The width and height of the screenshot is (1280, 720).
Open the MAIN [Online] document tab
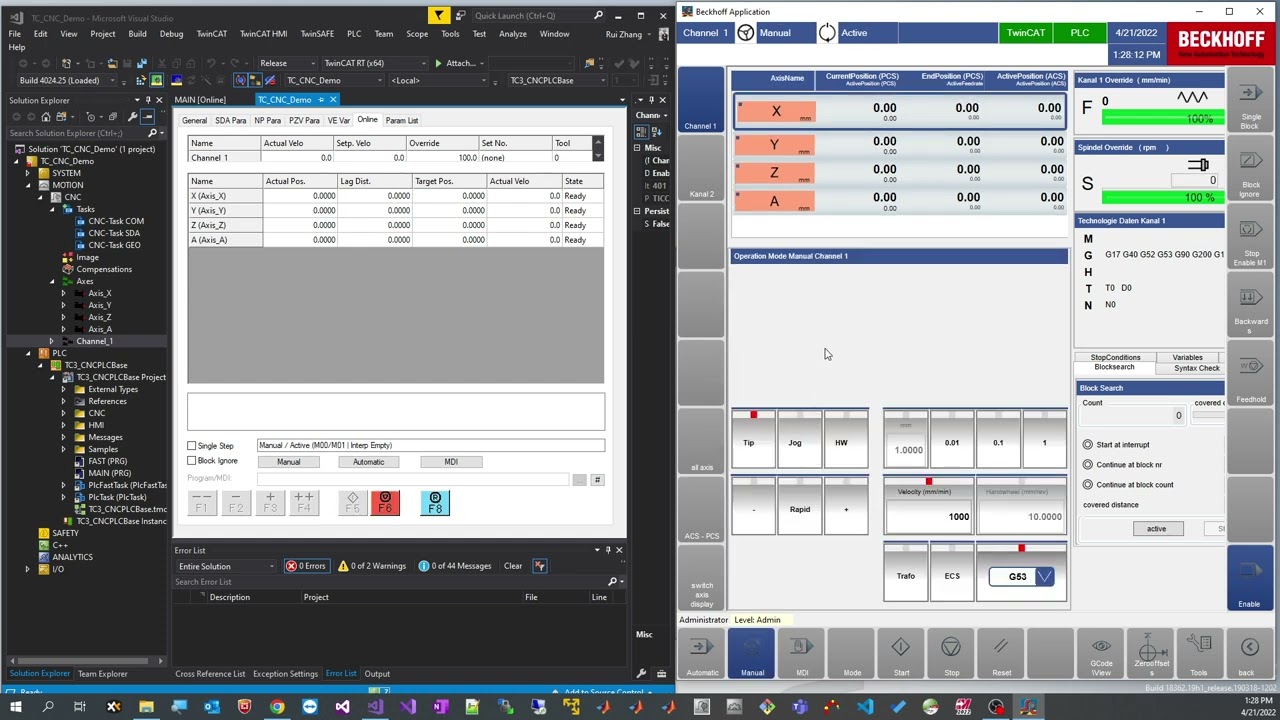(x=200, y=100)
